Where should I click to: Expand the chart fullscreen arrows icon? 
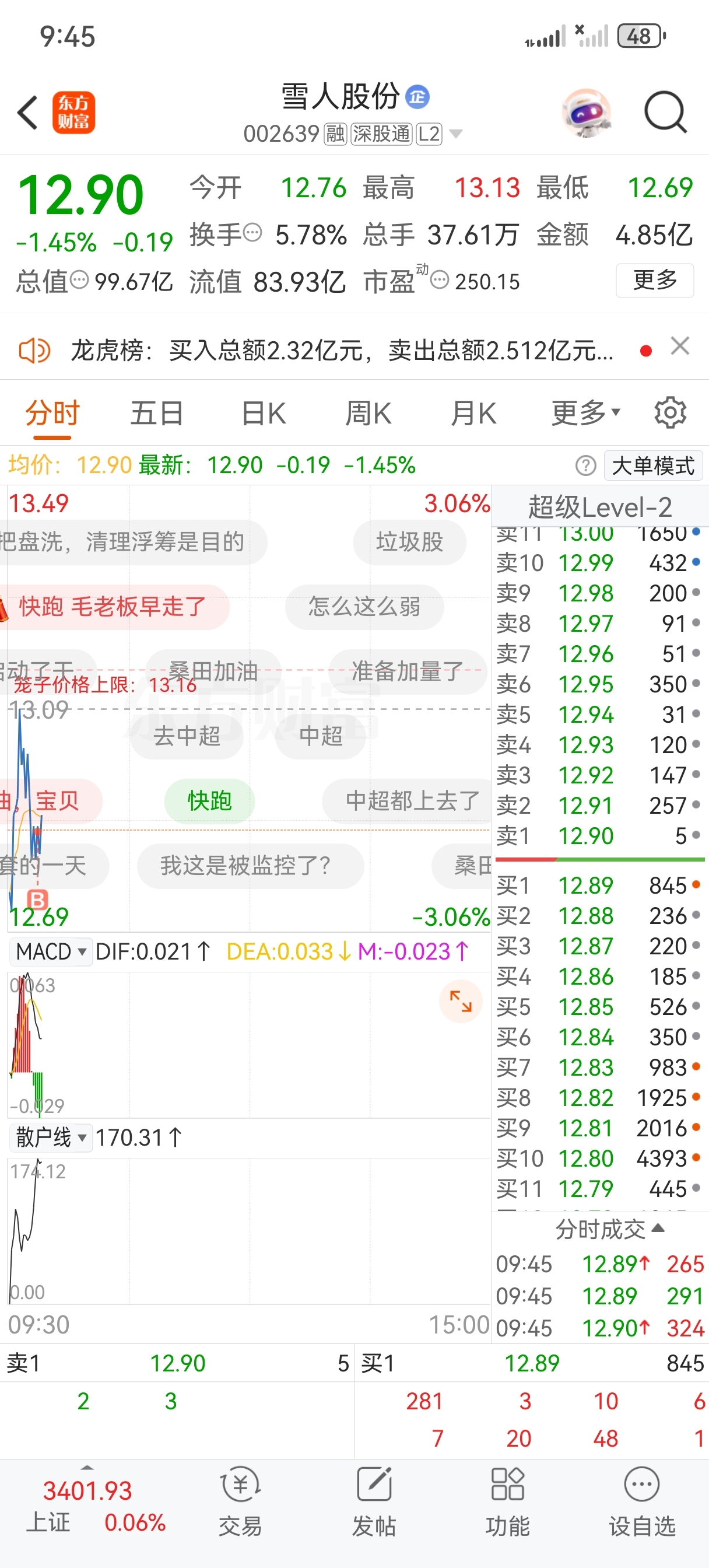[x=461, y=1002]
